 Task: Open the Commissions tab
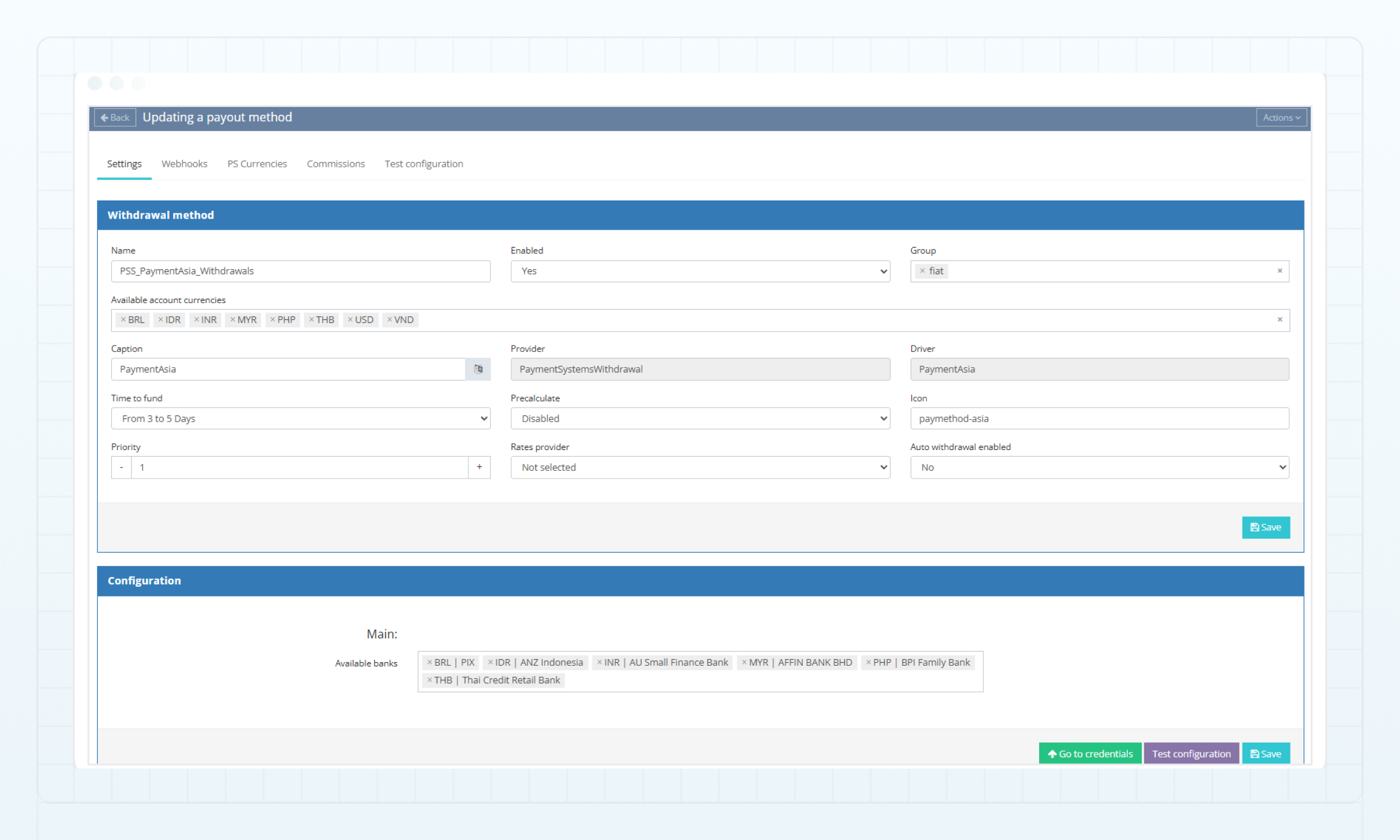335,164
